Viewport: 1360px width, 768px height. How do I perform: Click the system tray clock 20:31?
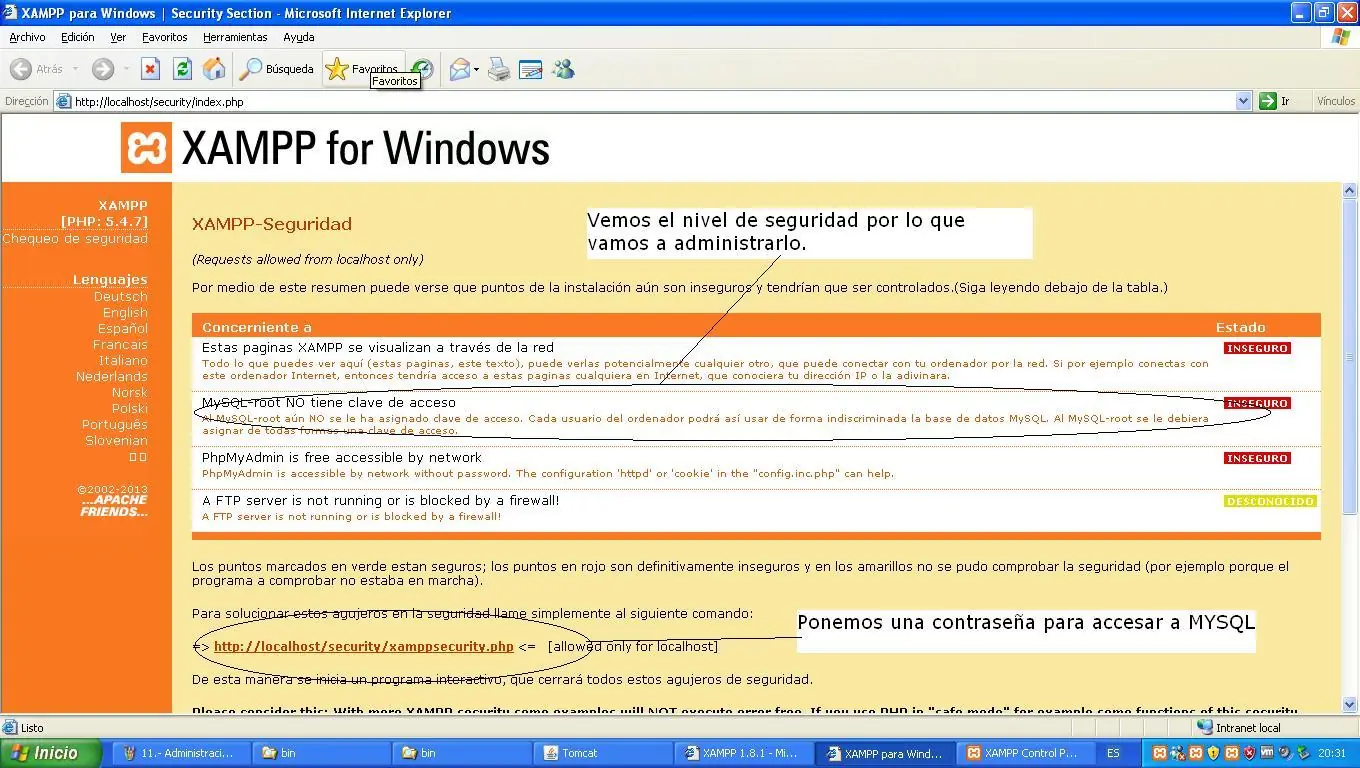(x=1332, y=753)
